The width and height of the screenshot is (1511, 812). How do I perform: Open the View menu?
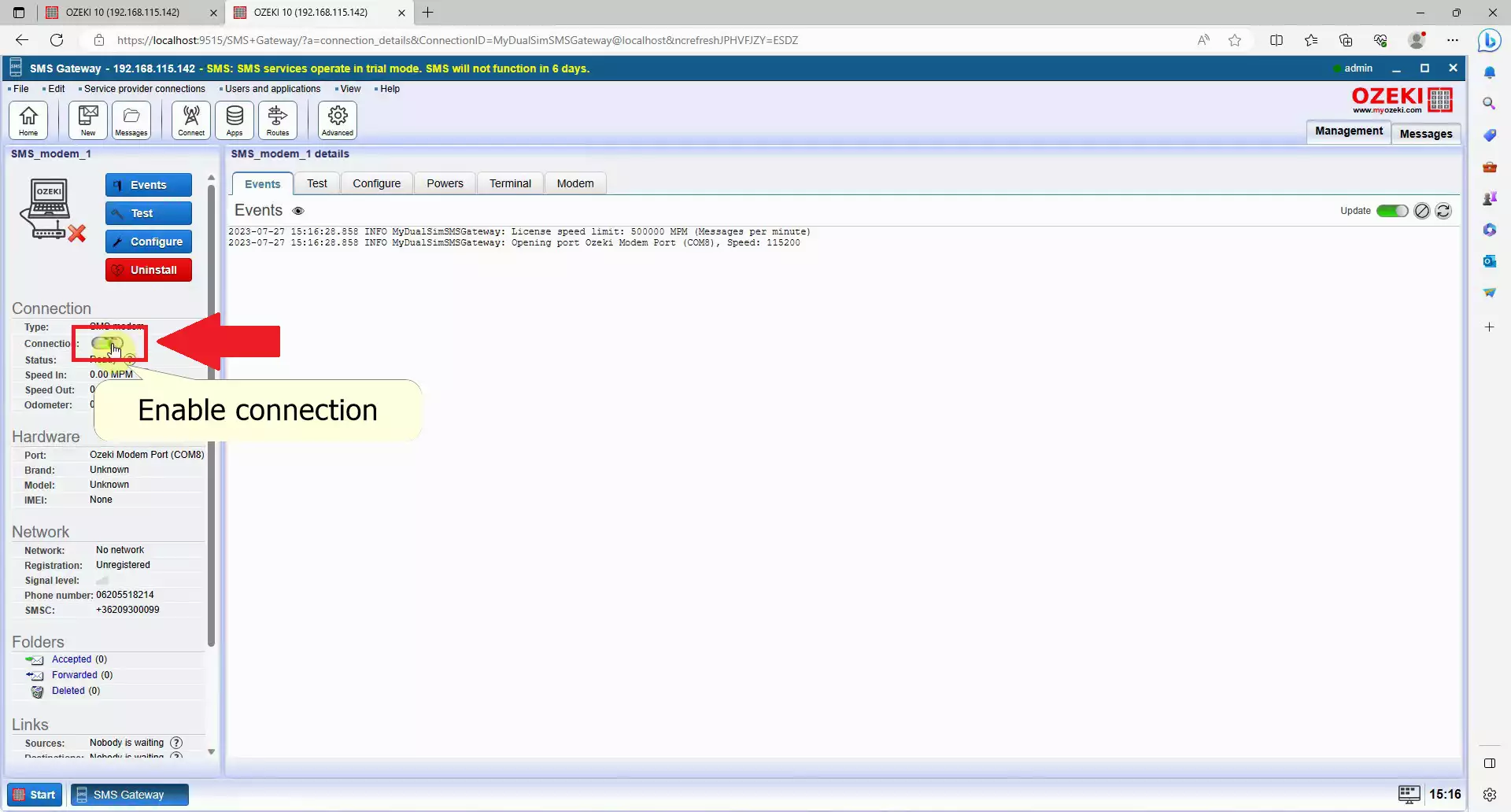(350, 89)
